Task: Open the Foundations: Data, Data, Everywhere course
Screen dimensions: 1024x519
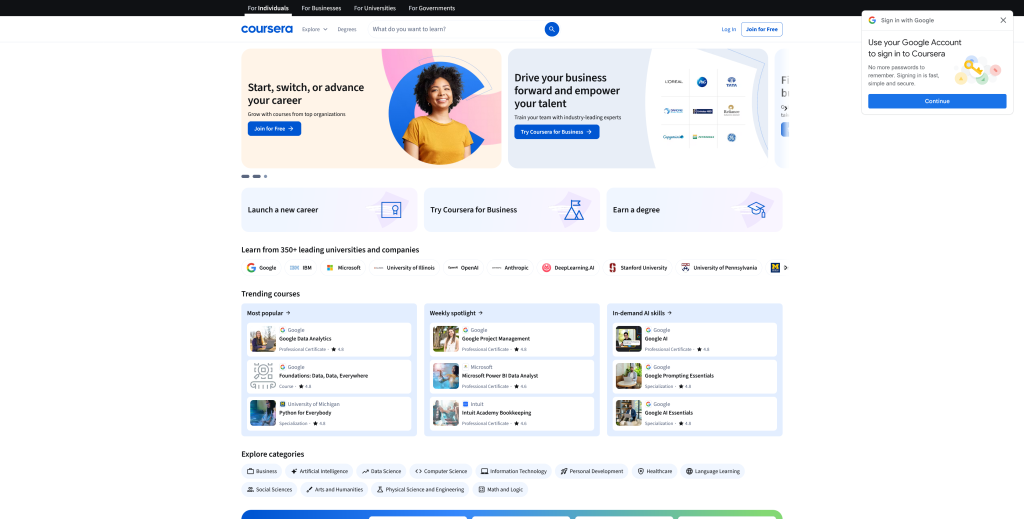Action: [x=329, y=377]
